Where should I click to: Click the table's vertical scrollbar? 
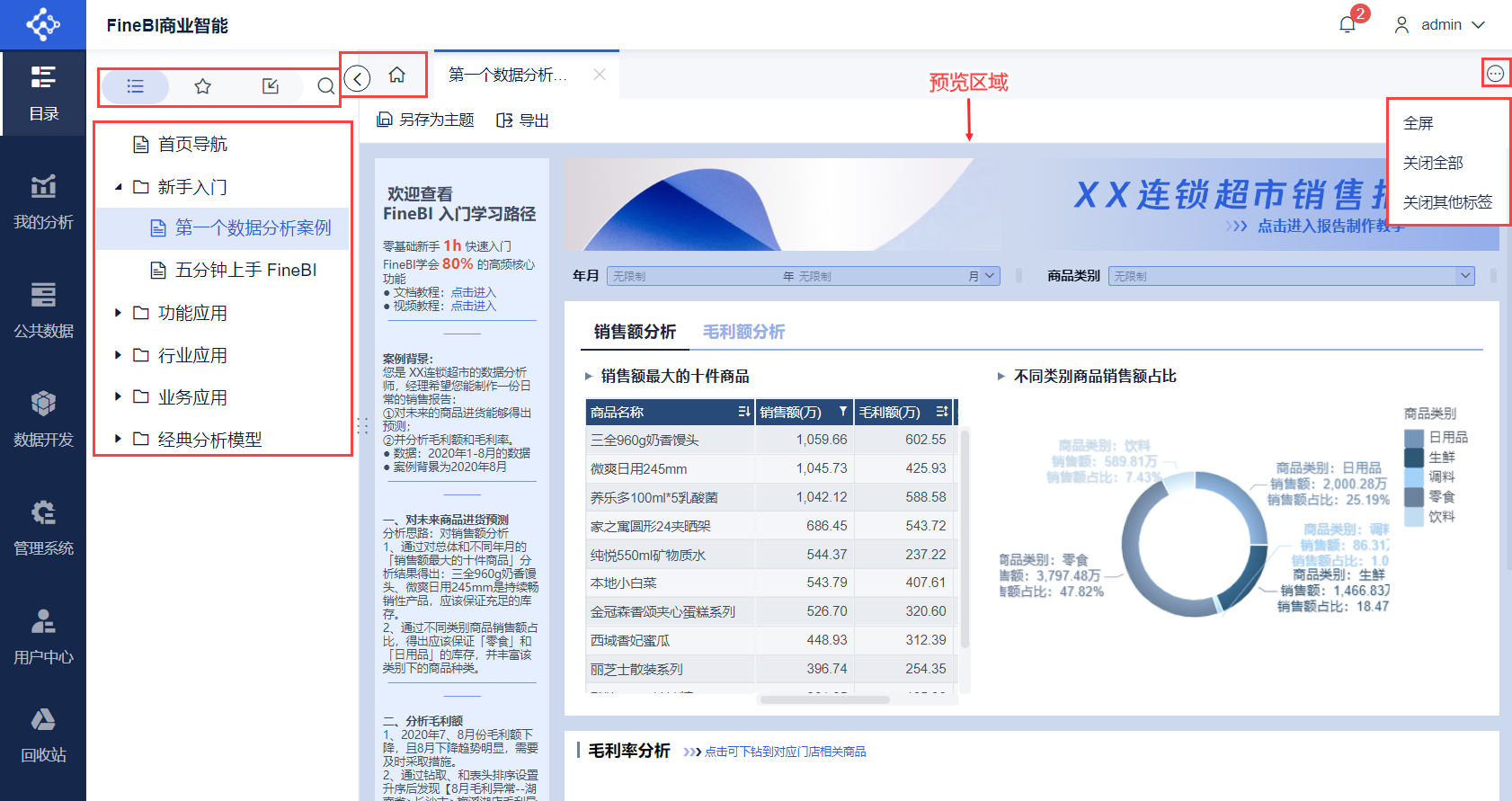965,539
